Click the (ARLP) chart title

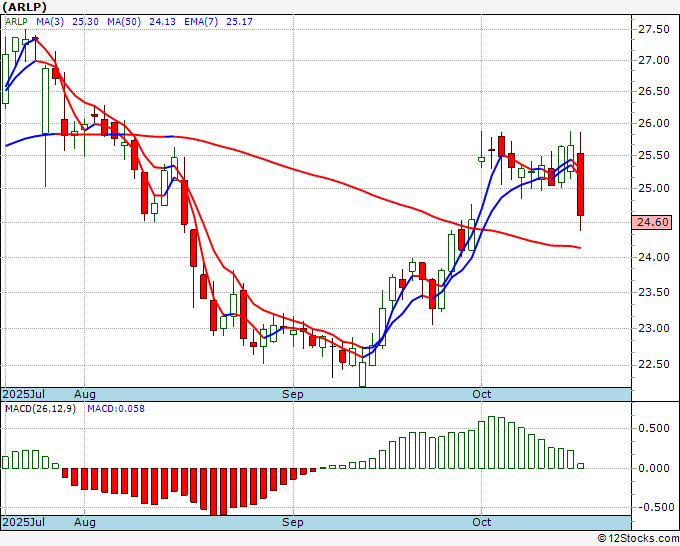(x=24, y=7)
